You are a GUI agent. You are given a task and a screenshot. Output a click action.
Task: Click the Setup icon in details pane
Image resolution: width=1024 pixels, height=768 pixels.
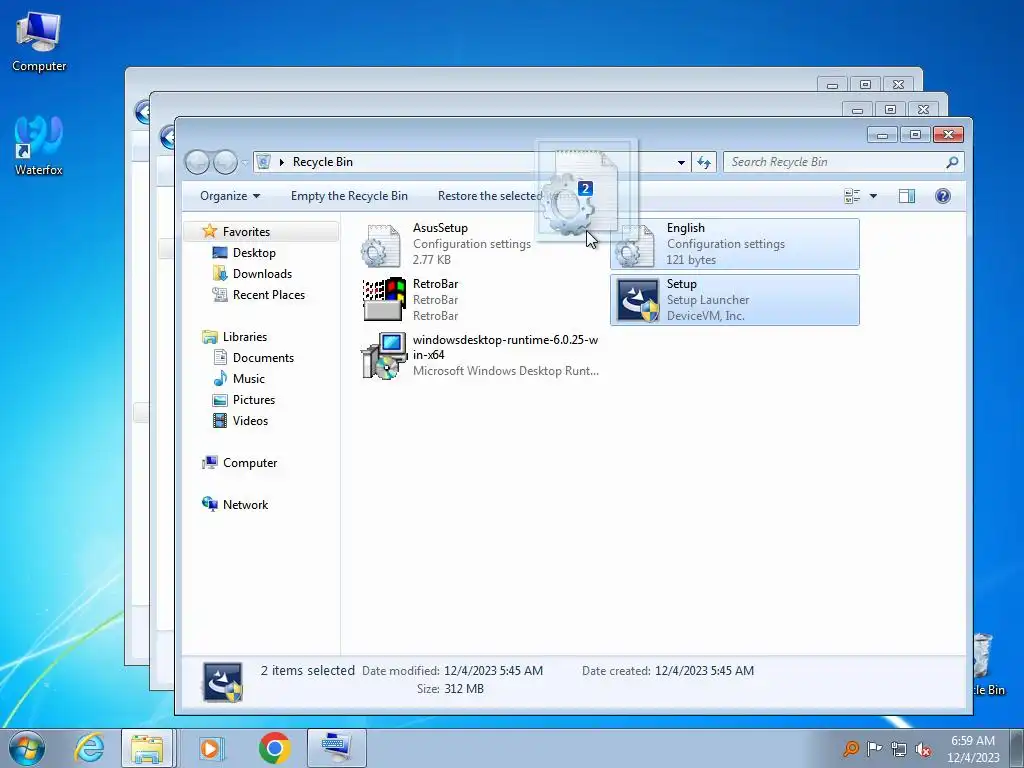222,682
